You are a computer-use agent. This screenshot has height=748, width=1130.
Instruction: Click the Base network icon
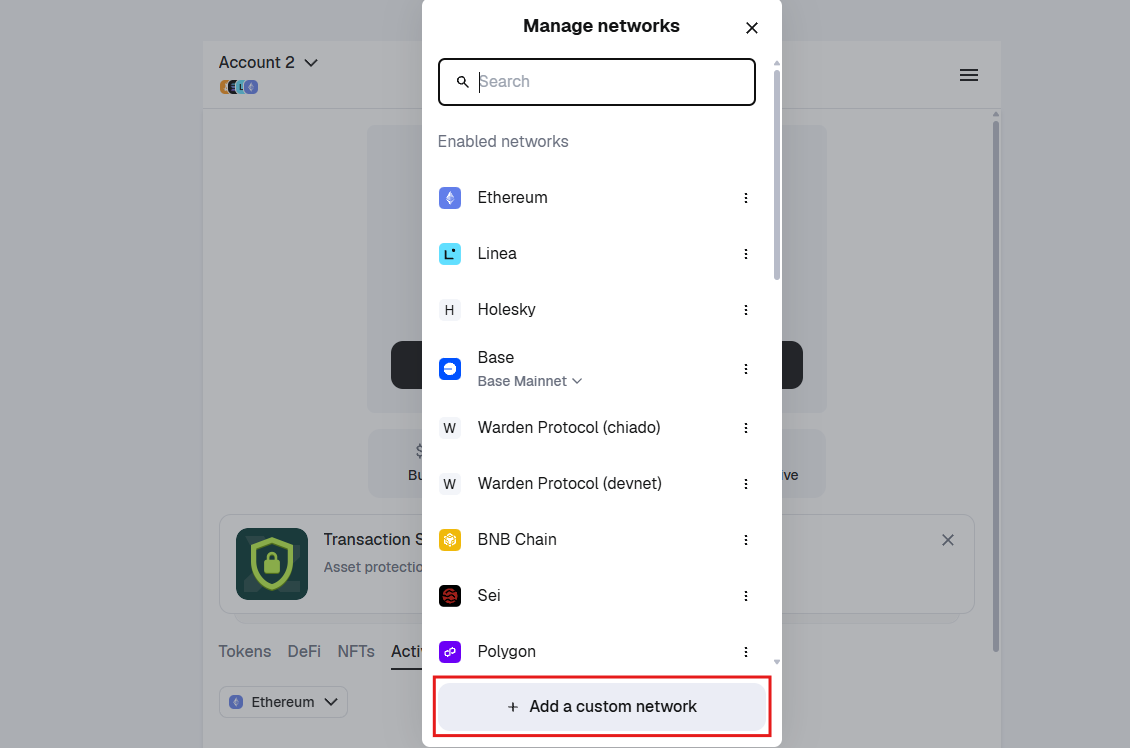(449, 368)
